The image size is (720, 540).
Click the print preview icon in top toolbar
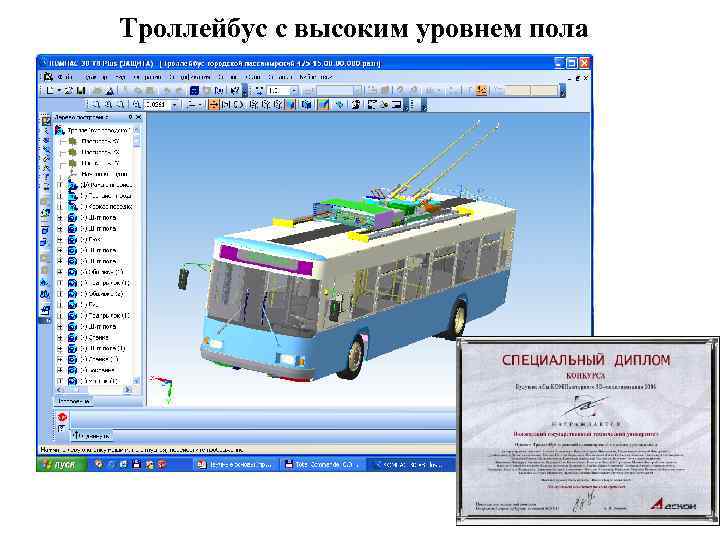tap(109, 90)
